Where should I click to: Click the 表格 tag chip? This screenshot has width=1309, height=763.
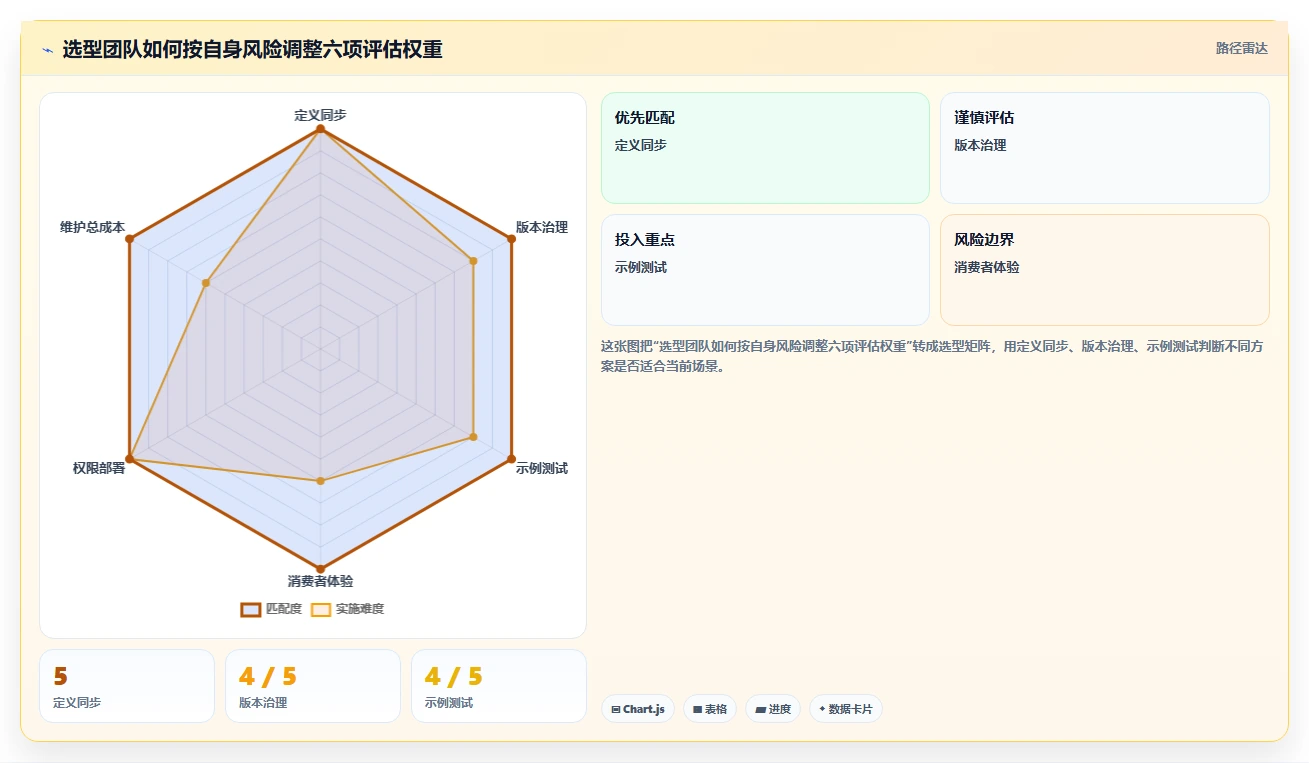[x=710, y=709]
